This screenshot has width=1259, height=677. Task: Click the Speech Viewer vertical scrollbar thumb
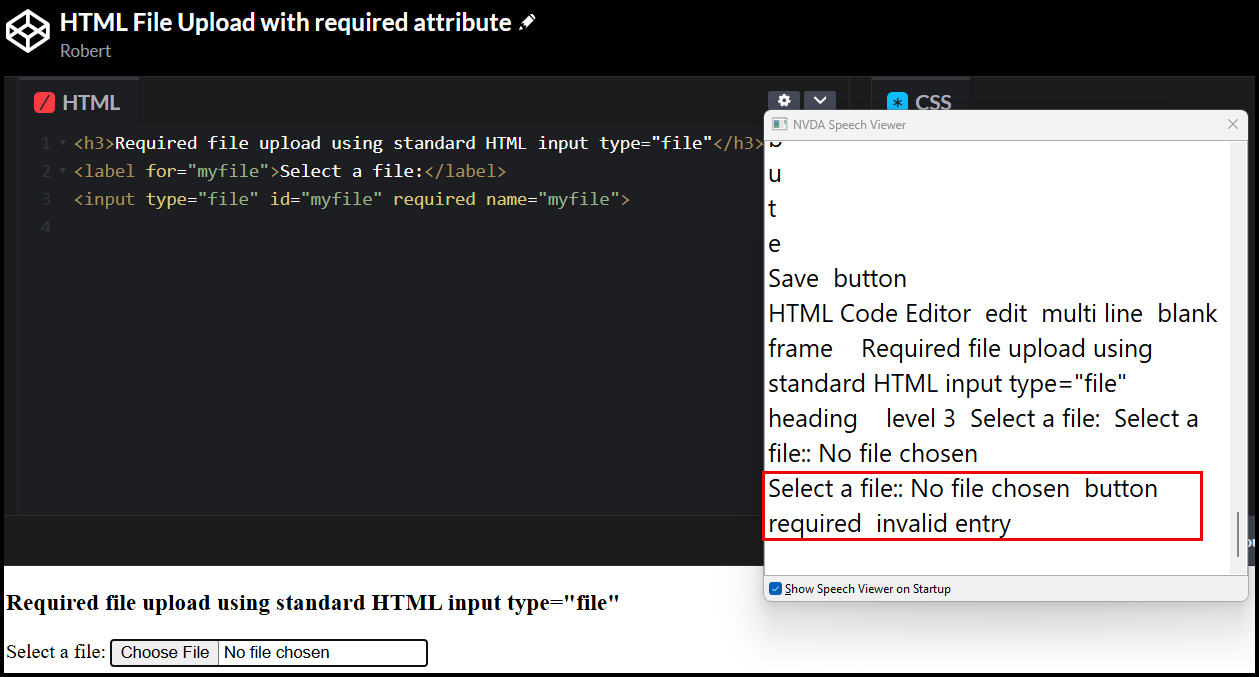point(1239,534)
